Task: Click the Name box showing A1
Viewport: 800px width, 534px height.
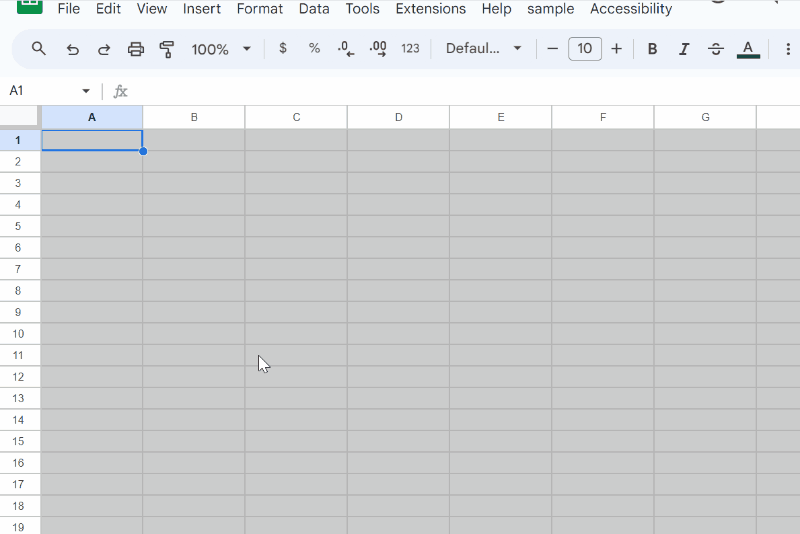Action: (x=43, y=91)
